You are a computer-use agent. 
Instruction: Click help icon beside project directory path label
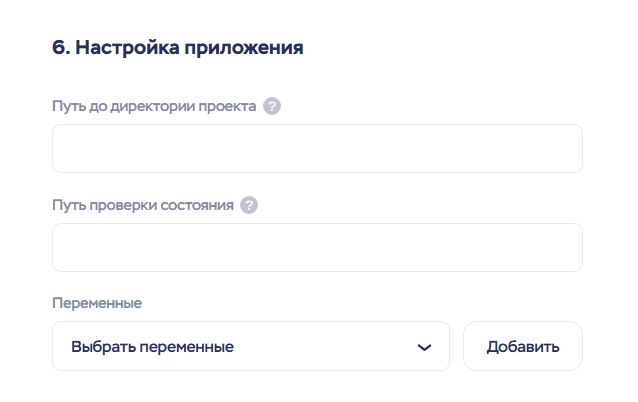pyautogui.click(x=272, y=106)
